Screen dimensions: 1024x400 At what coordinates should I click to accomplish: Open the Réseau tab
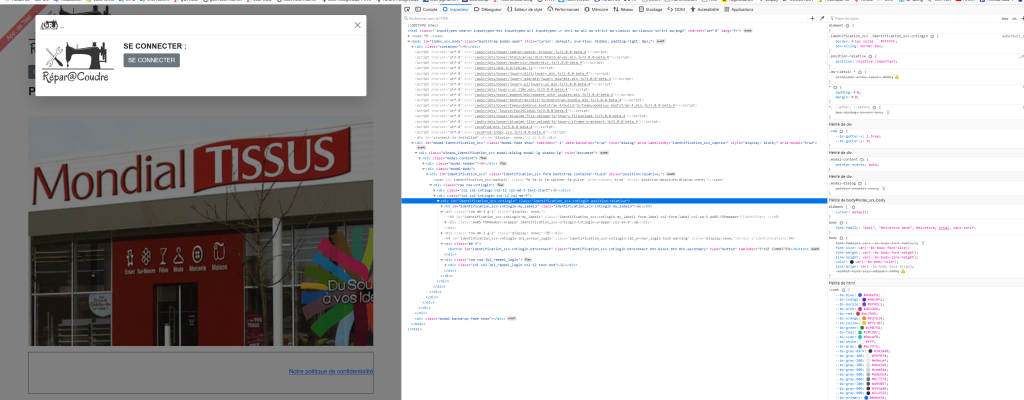tap(623, 10)
